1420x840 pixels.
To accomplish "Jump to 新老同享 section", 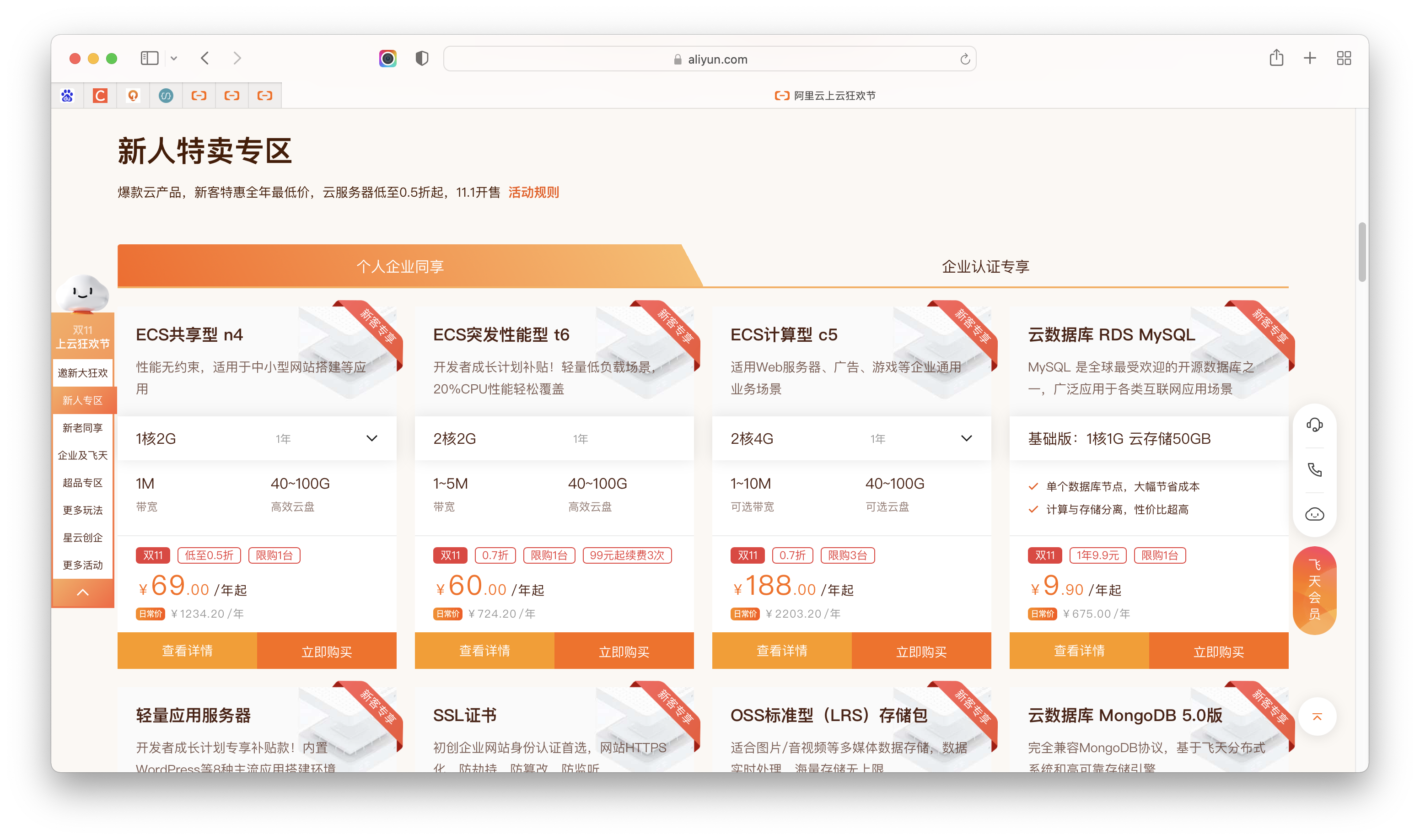I will (x=83, y=428).
